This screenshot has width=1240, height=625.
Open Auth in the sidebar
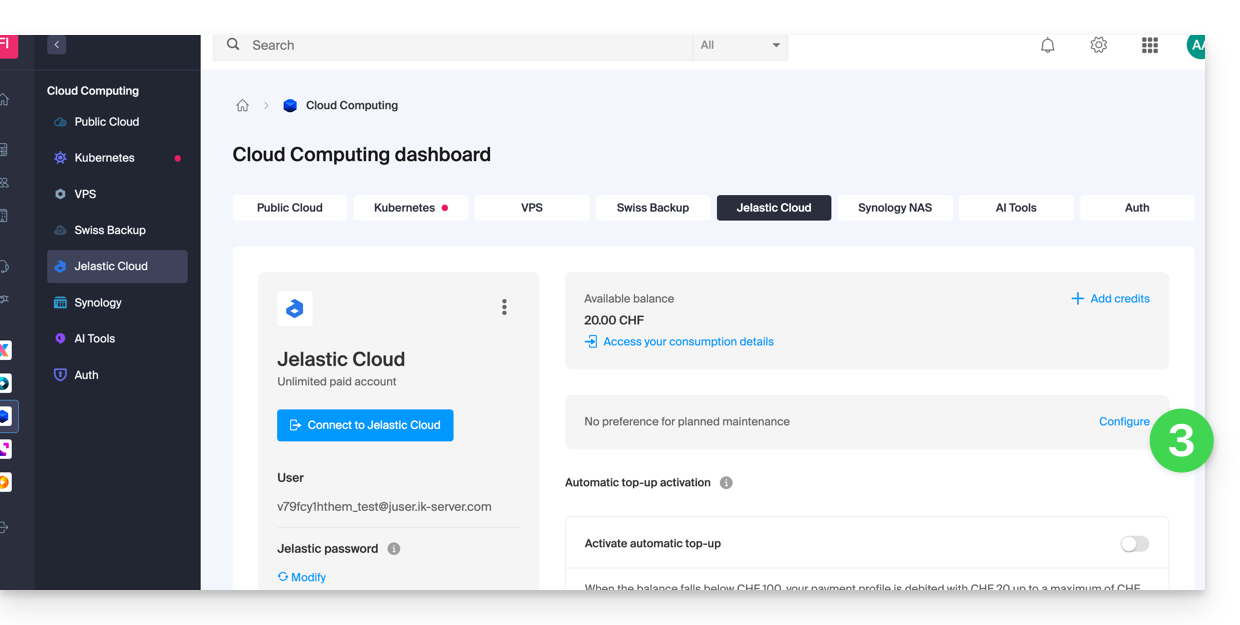tap(117, 375)
